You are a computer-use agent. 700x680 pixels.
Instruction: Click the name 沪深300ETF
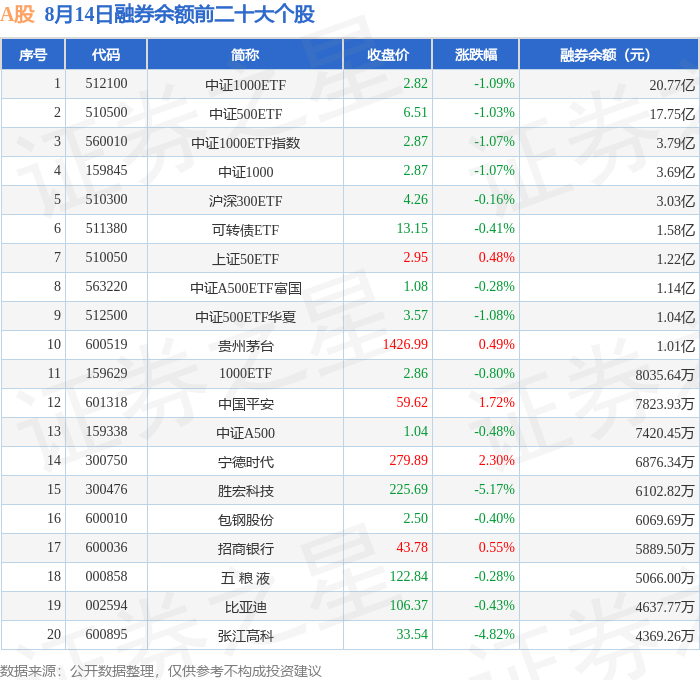click(246, 201)
